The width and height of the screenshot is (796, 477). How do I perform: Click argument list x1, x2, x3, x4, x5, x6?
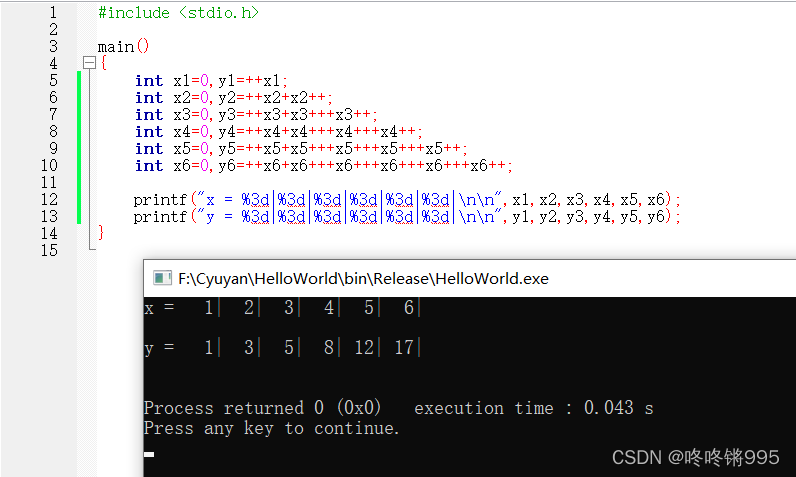click(588, 200)
